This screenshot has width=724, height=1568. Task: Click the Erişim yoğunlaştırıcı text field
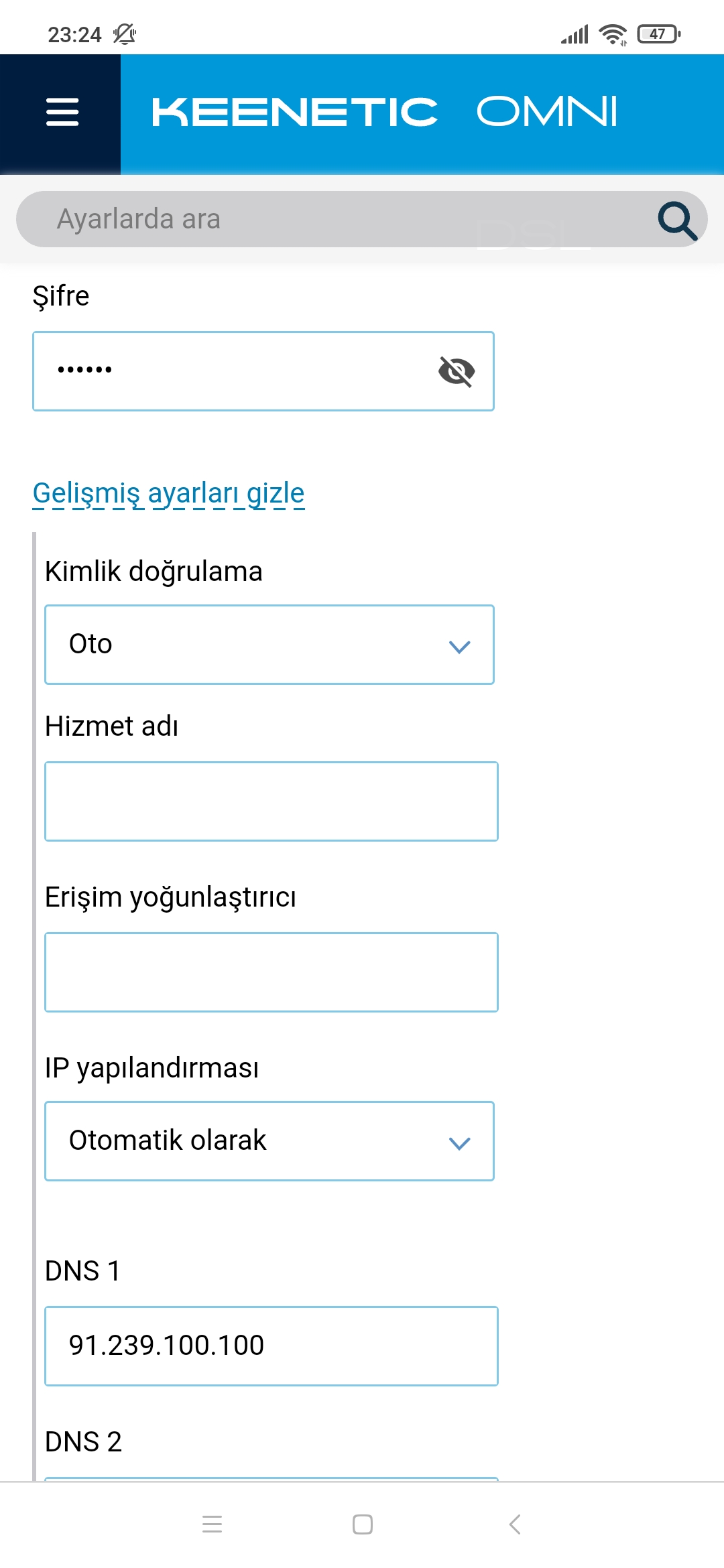271,972
